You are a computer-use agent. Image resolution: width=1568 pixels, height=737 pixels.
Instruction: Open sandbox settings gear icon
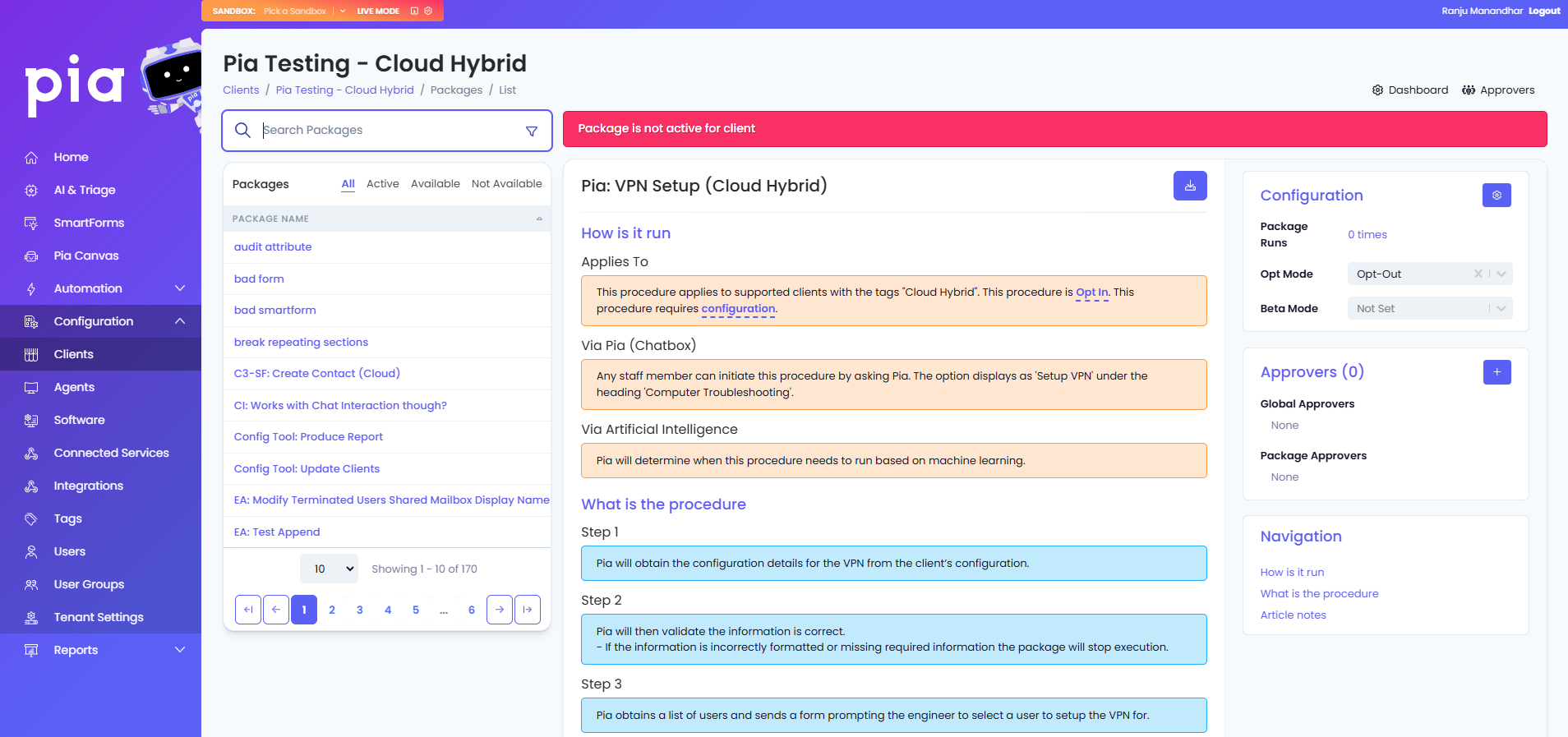(428, 11)
